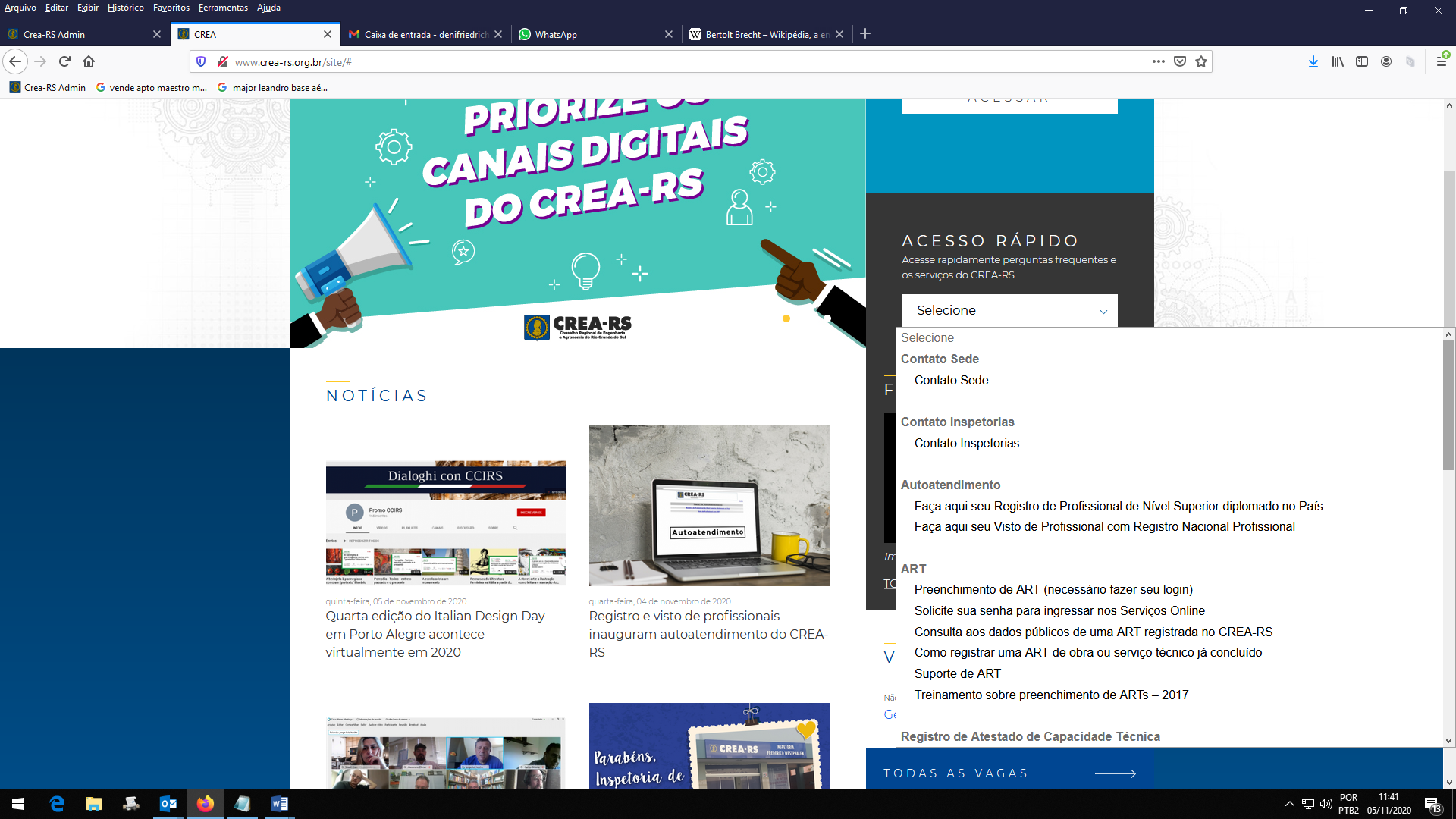Choose Contato Inspetorias option in list

(966, 444)
